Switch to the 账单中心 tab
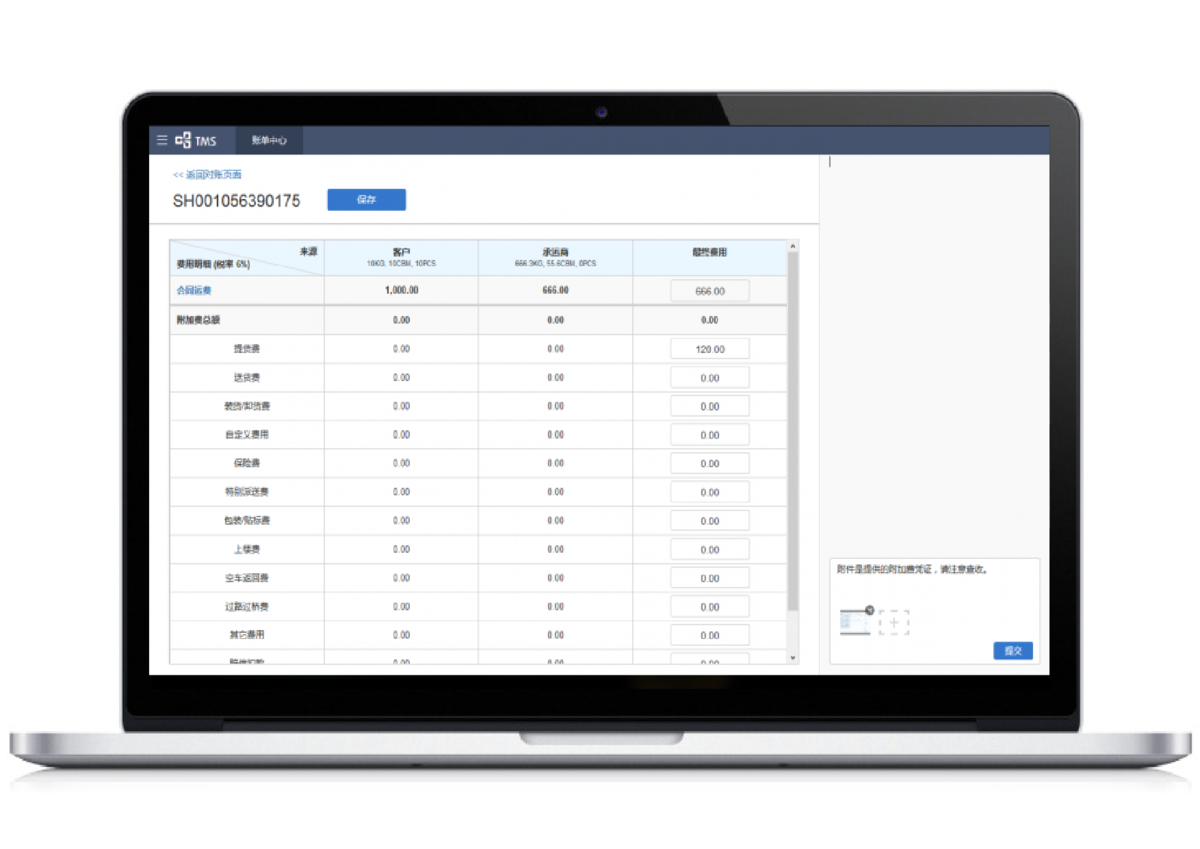This screenshot has width=1200, height=849. click(269, 141)
